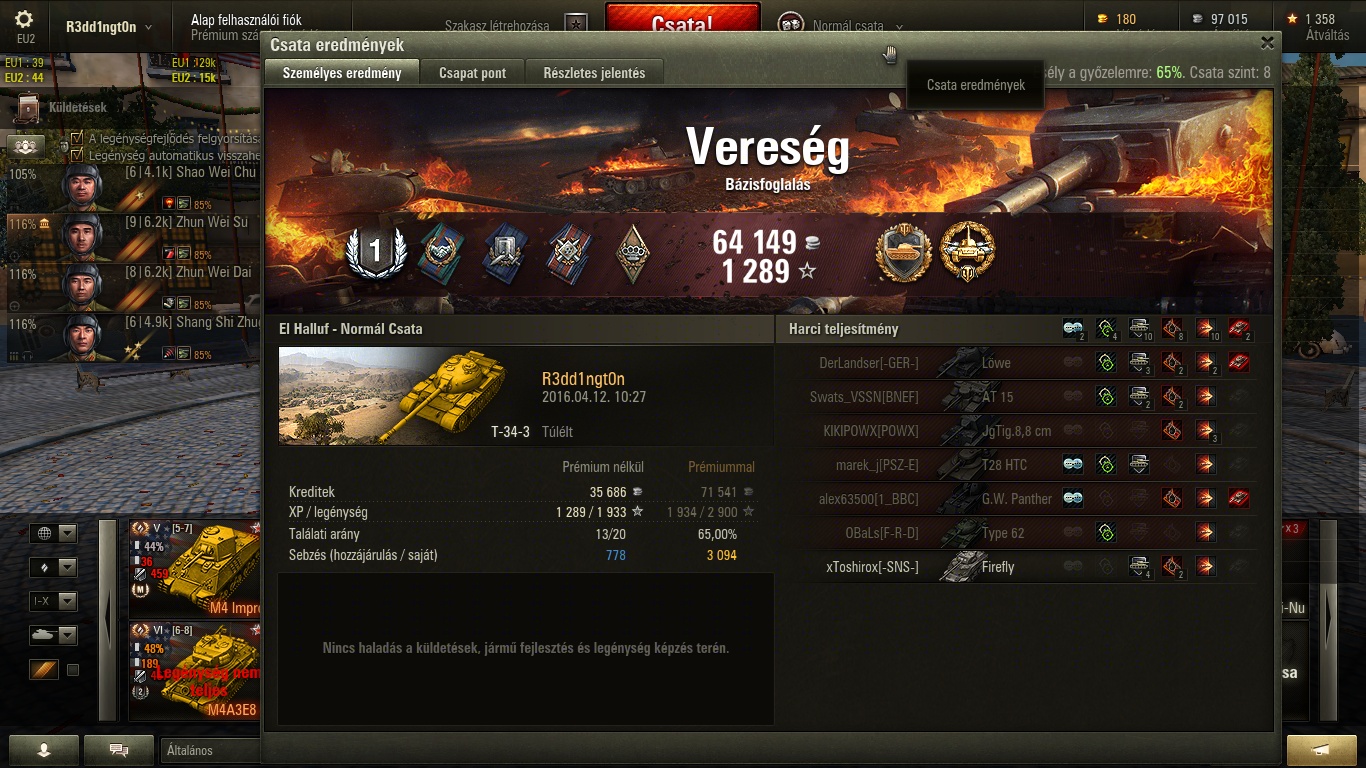Click the platoon creation star icon

tap(575, 25)
